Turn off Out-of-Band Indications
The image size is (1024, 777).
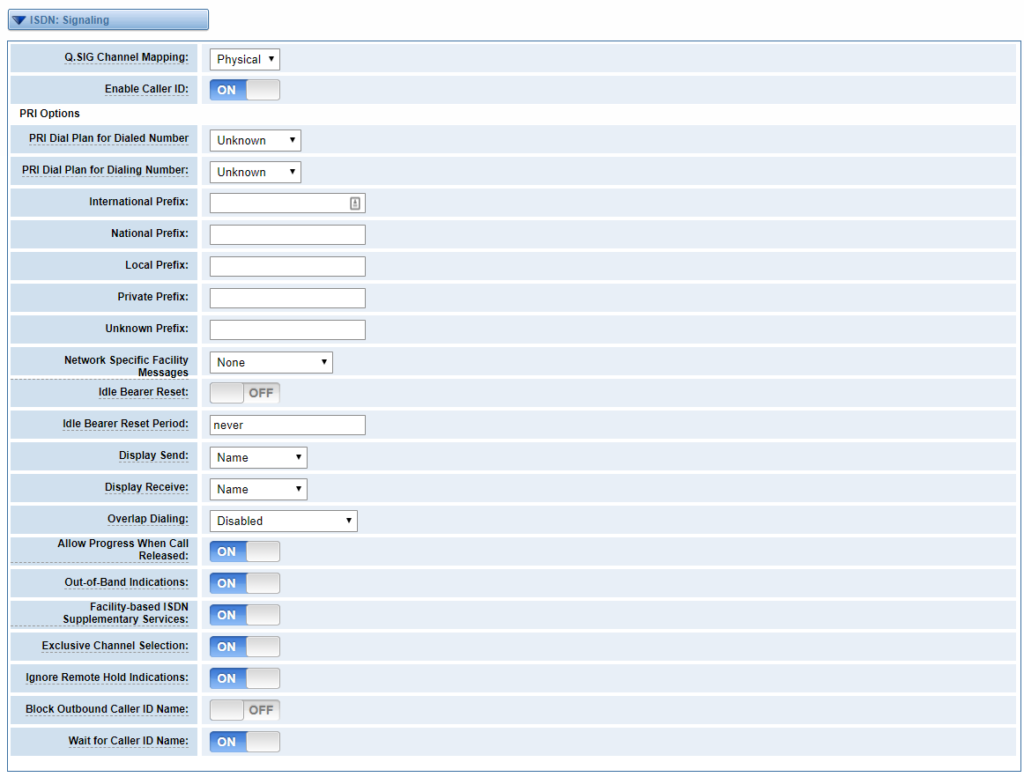pyautogui.click(x=244, y=583)
